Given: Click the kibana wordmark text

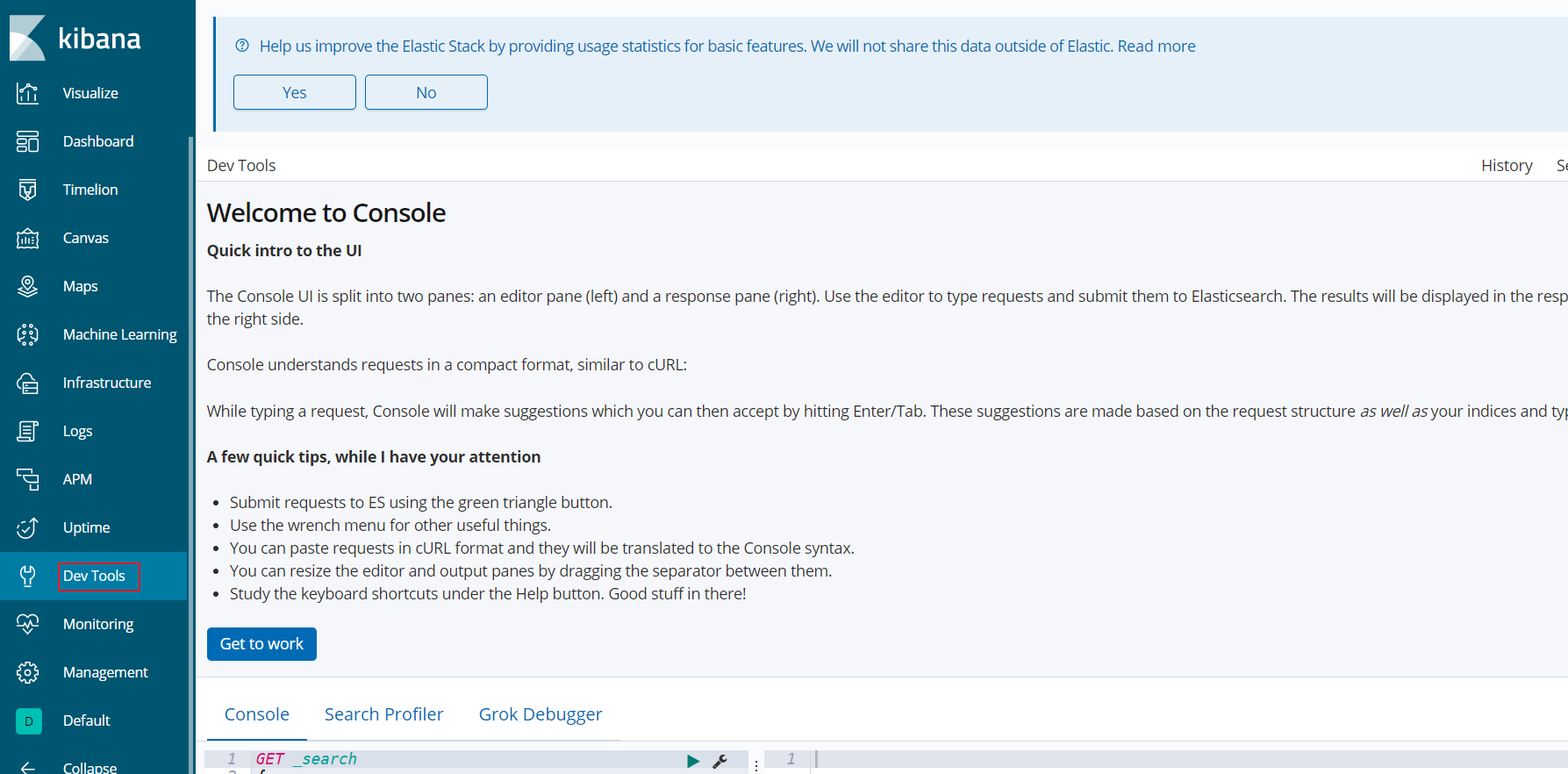Looking at the screenshot, I should (x=99, y=39).
